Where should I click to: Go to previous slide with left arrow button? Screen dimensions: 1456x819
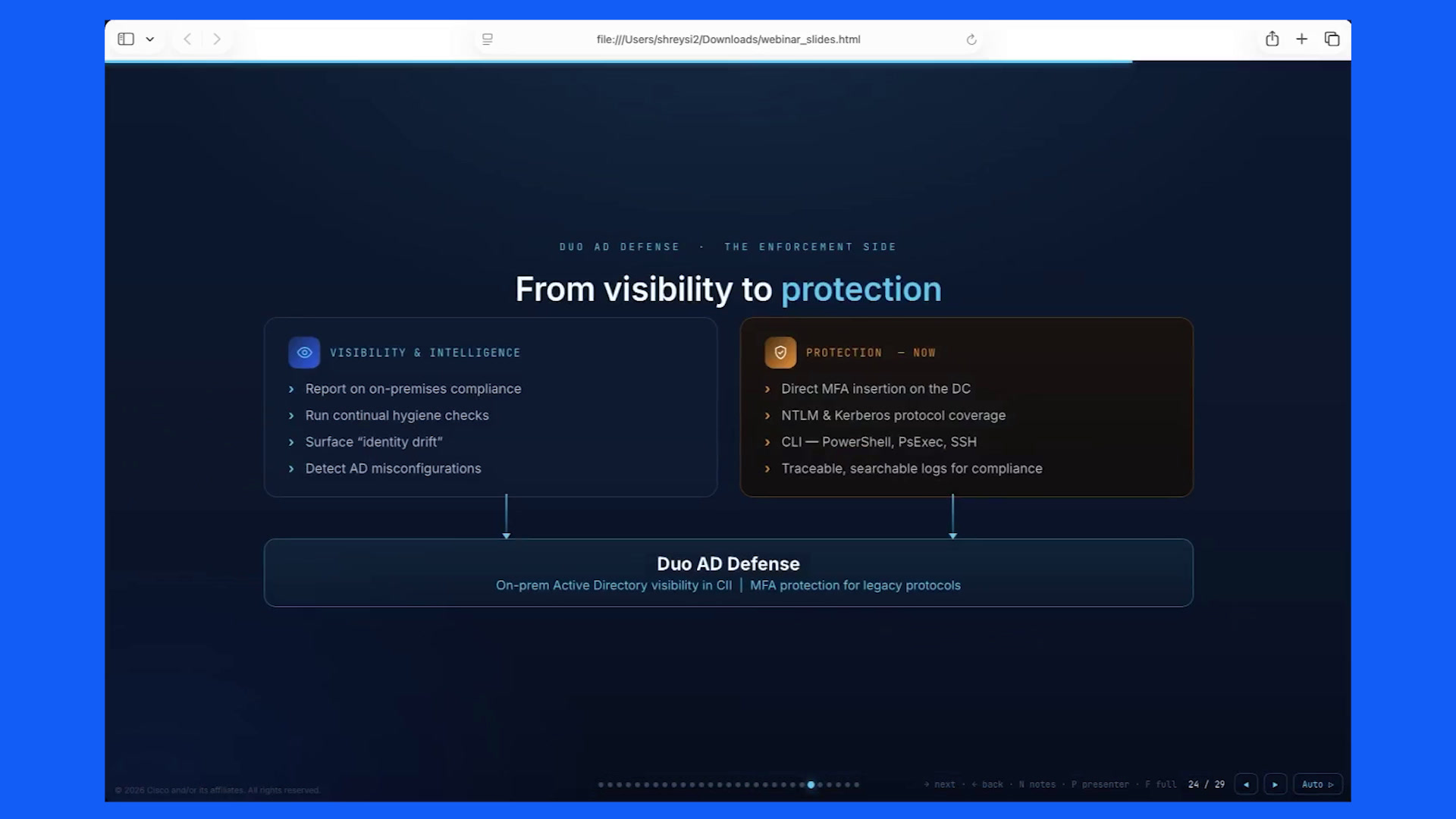[x=1246, y=784]
